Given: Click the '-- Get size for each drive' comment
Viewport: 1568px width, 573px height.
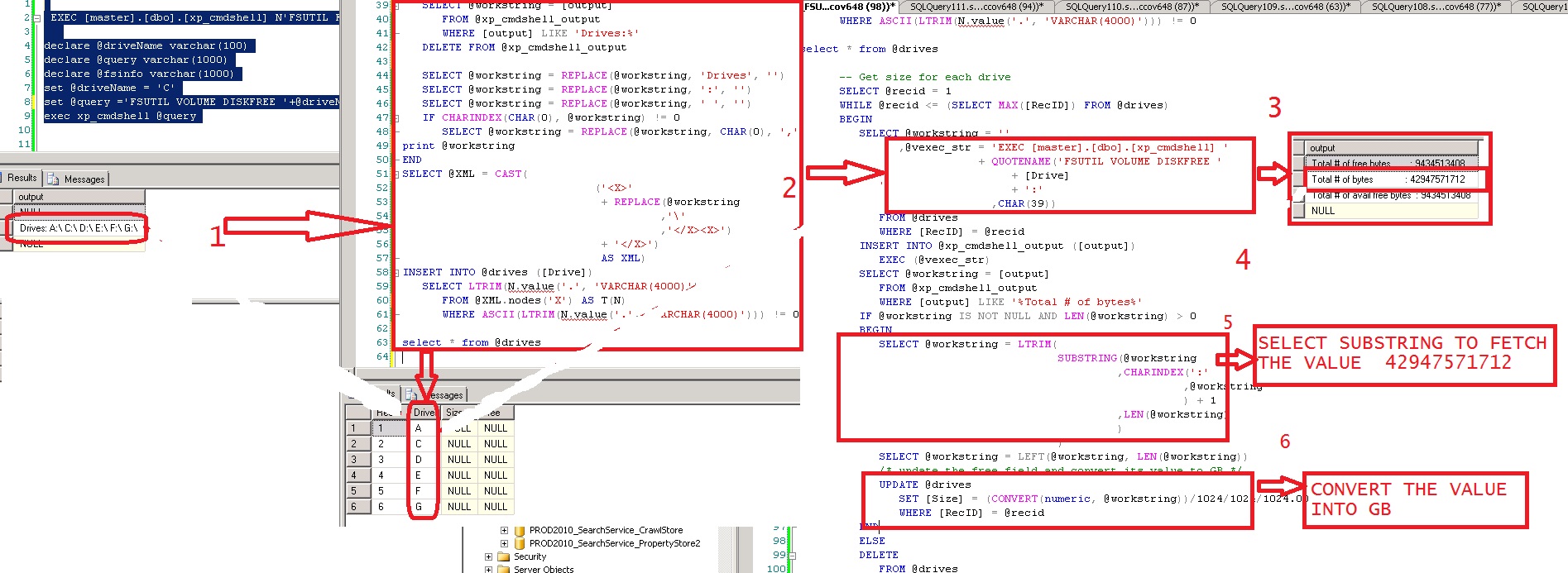Looking at the screenshot, I should click(925, 77).
